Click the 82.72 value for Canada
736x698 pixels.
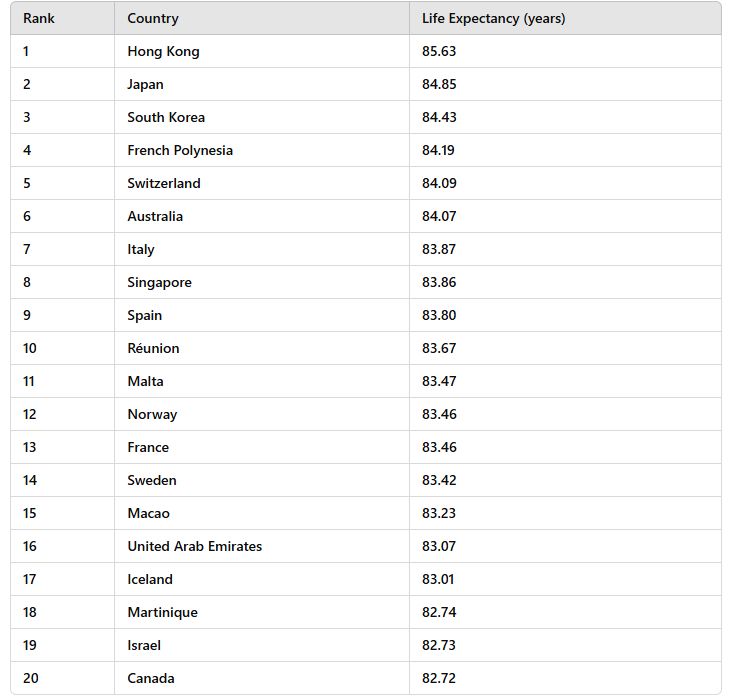(x=439, y=678)
